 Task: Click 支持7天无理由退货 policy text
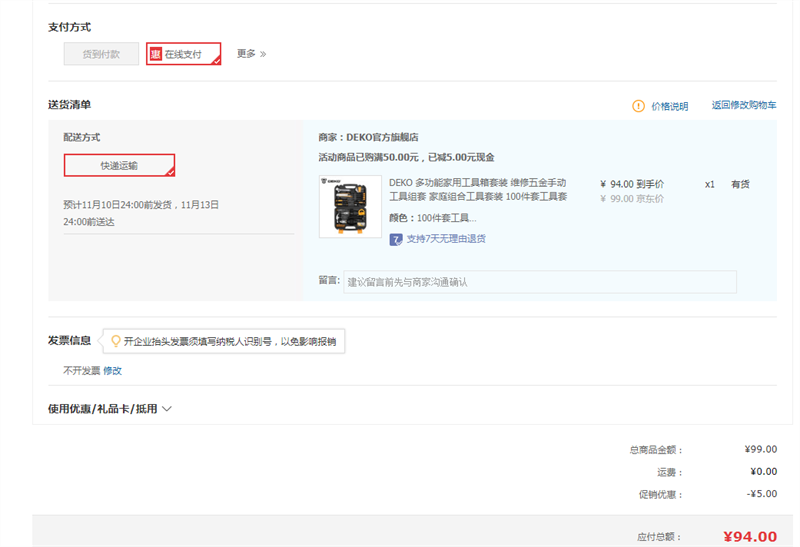click(446, 239)
